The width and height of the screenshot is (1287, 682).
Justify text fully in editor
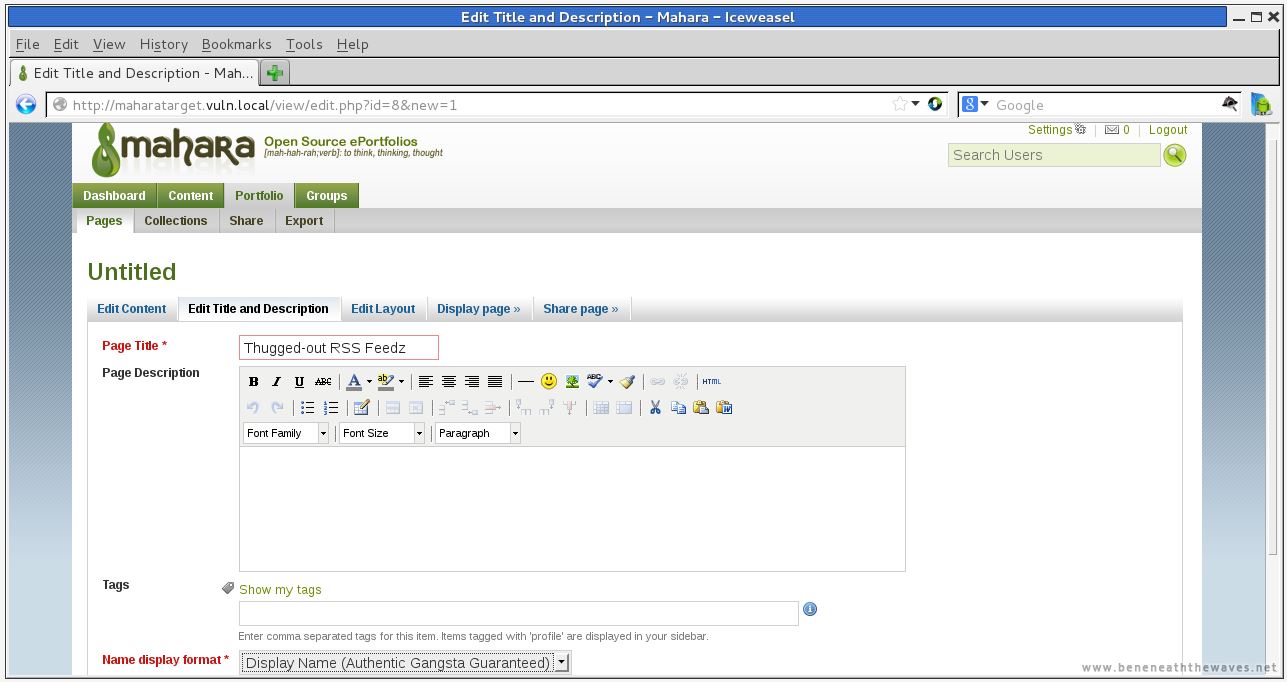495,381
